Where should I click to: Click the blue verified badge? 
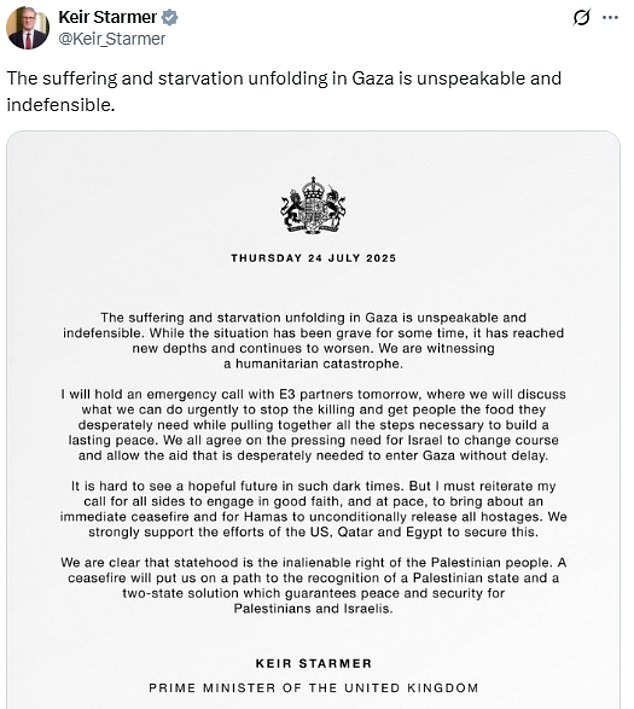pos(170,18)
